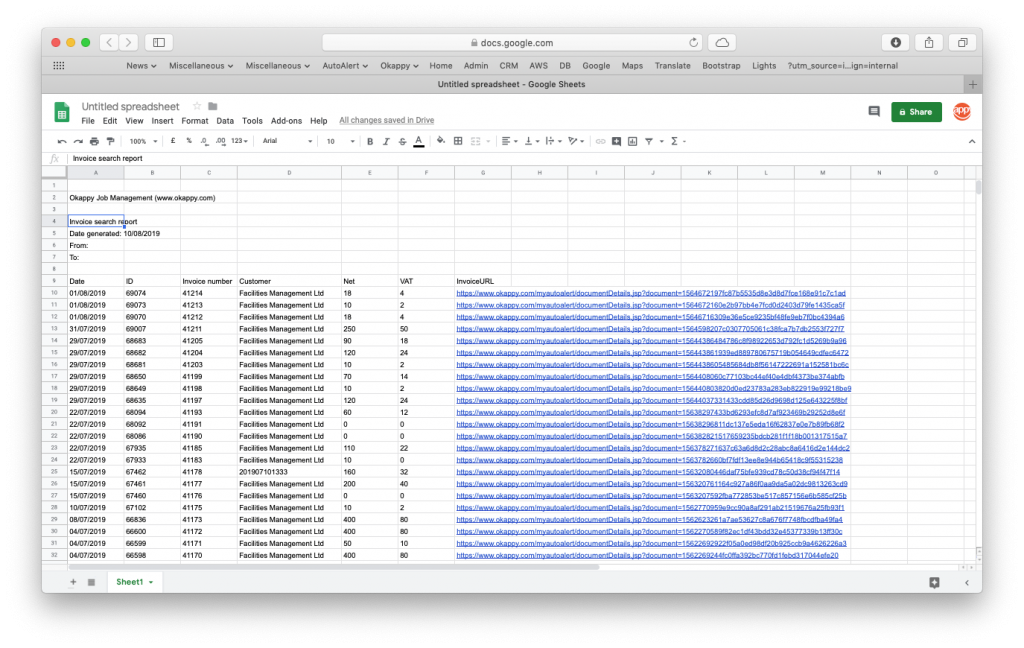The image size is (1024, 648).
Task: Move spreadsheet using folder icon
Action: 213,106
